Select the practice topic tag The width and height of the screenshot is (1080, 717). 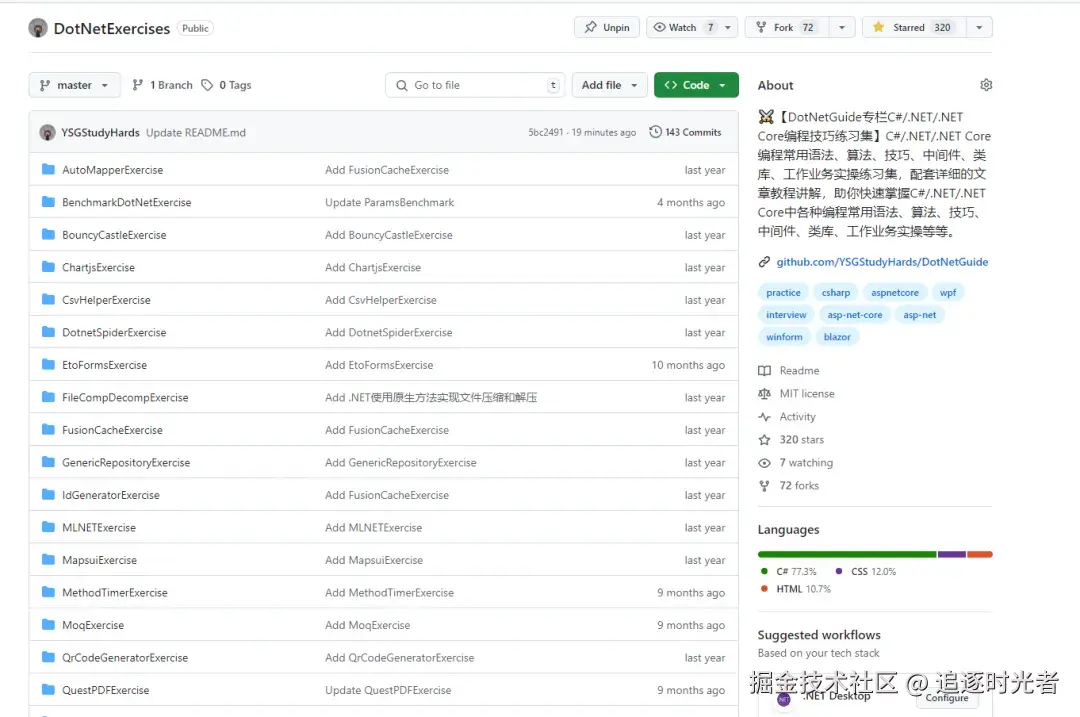tap(783, 293)
